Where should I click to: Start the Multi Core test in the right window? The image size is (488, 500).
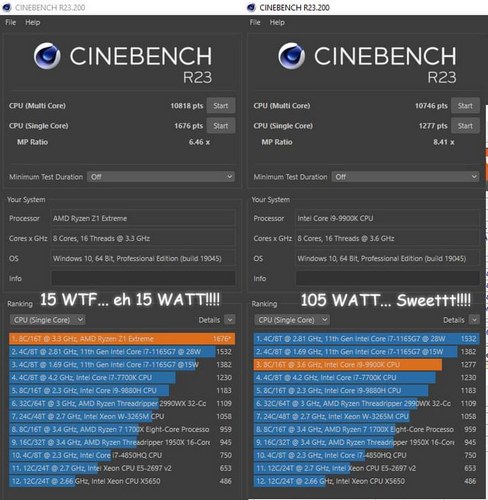[x=465, y=106]
